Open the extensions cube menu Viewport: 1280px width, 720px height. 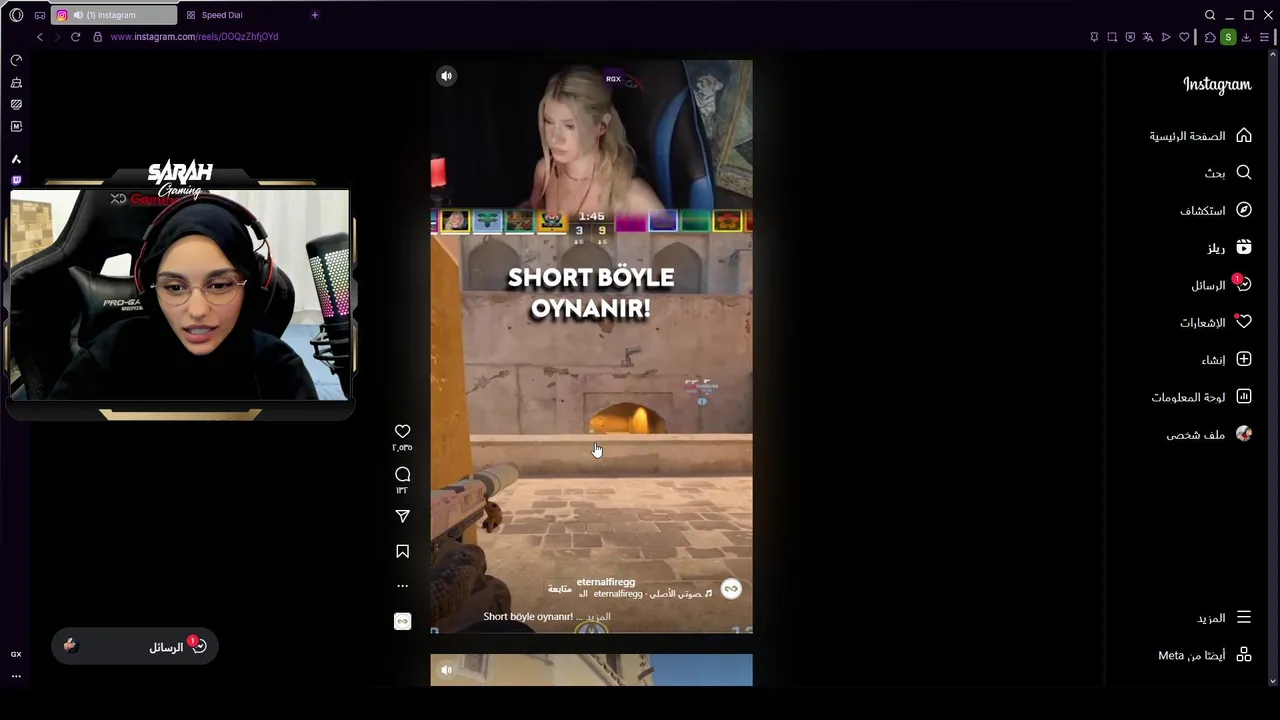pos(1210,37)
